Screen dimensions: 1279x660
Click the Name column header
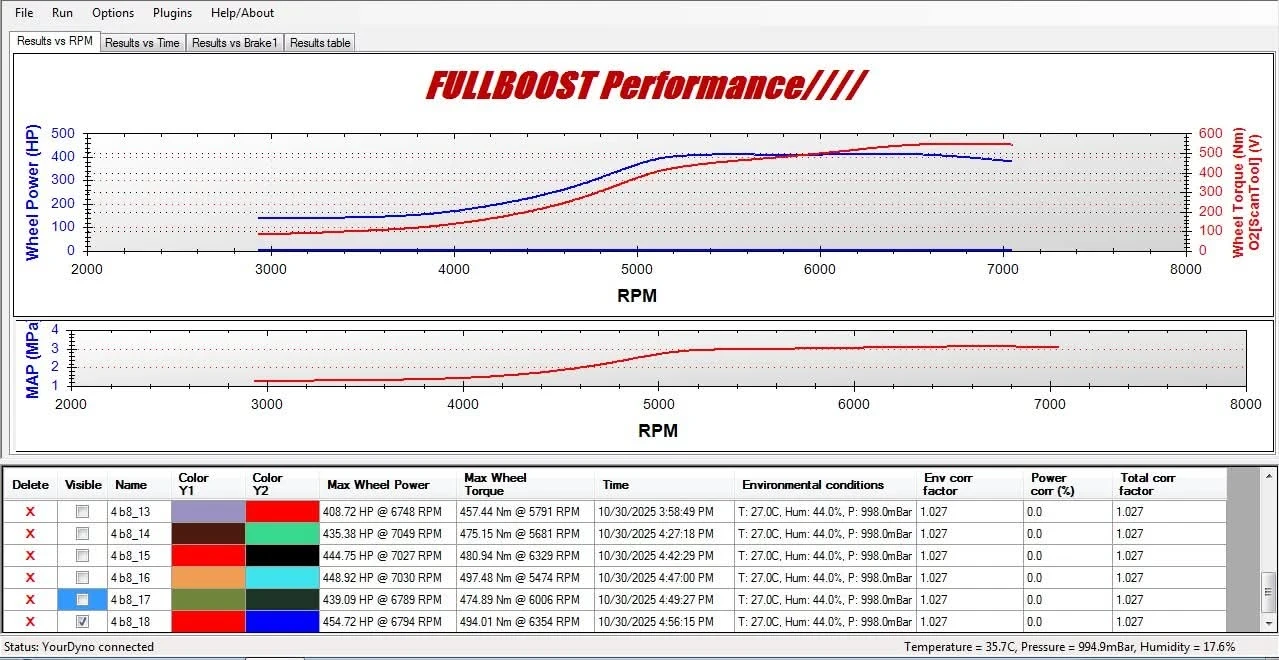tap(139, 484)
